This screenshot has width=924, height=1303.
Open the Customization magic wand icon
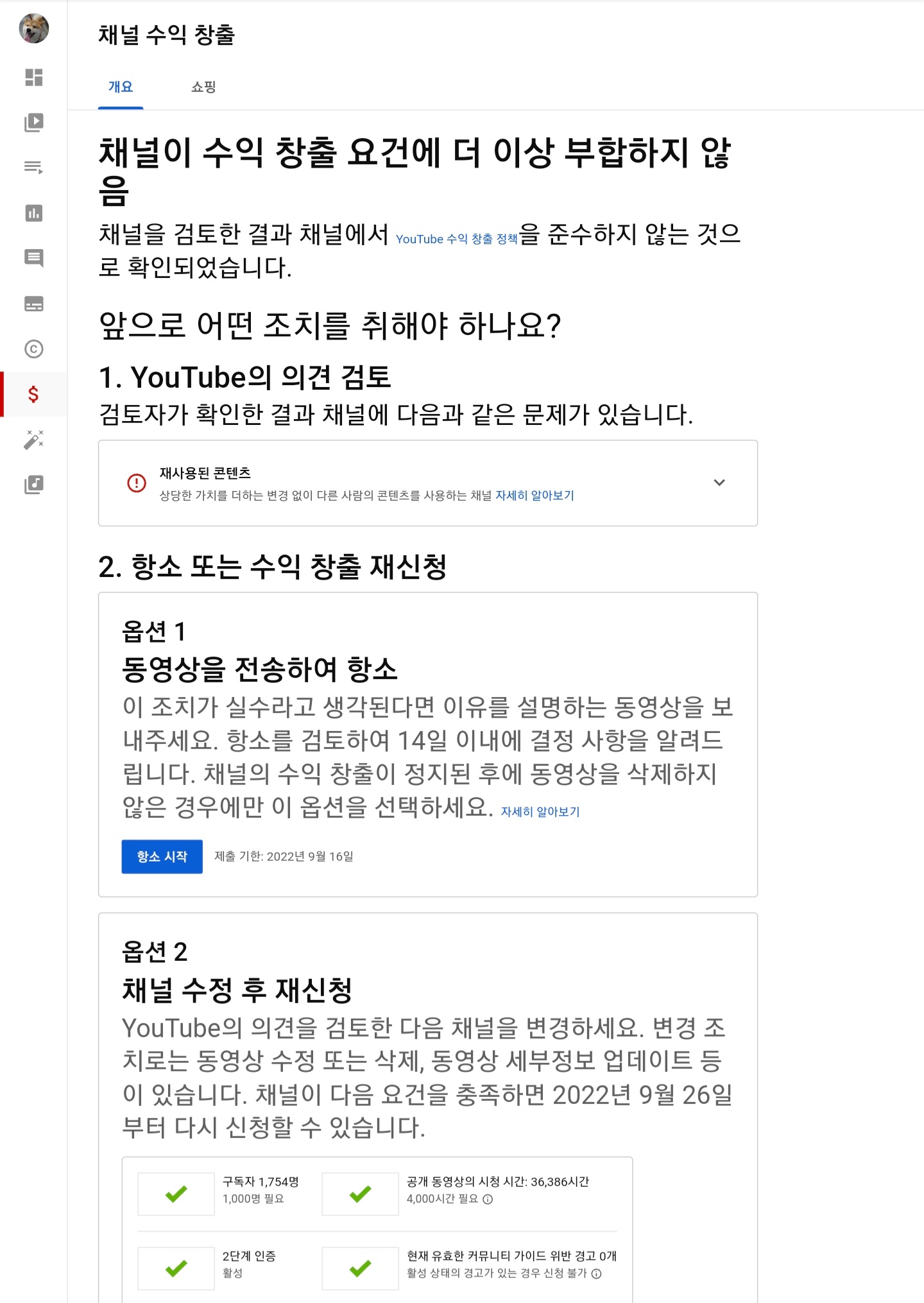coord(34,439)
